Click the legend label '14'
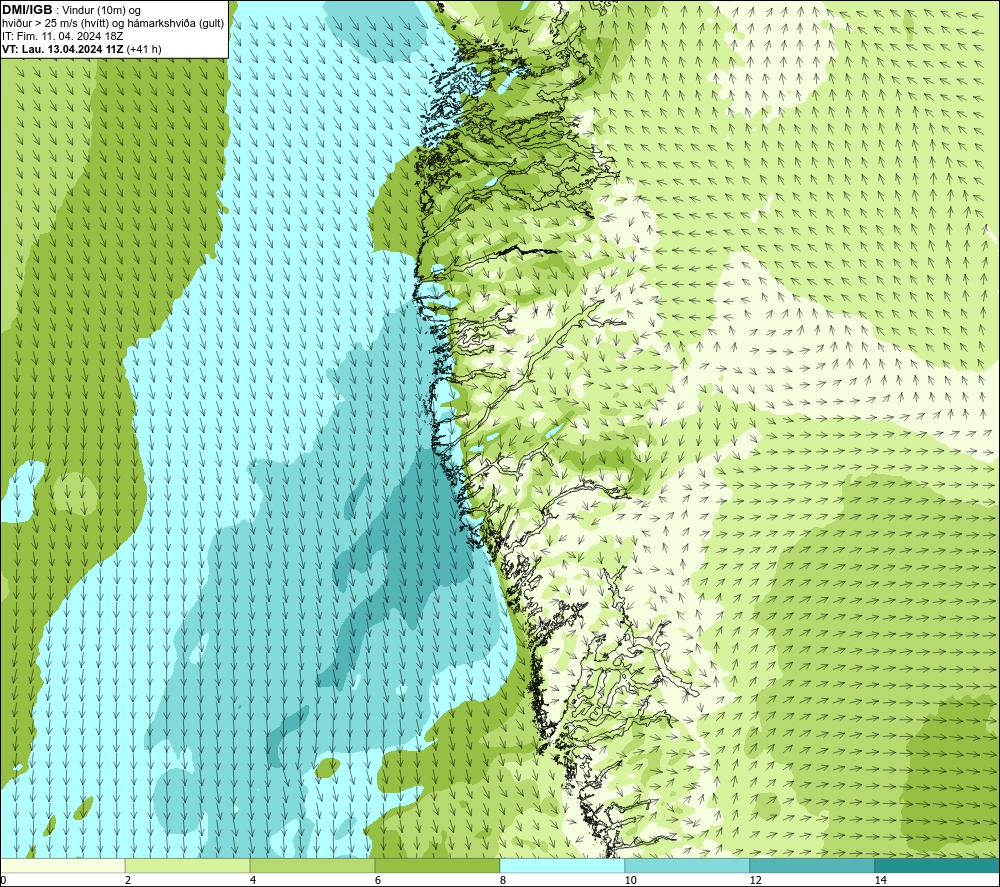Screen dimensions: 1000x887 (881, 880)
